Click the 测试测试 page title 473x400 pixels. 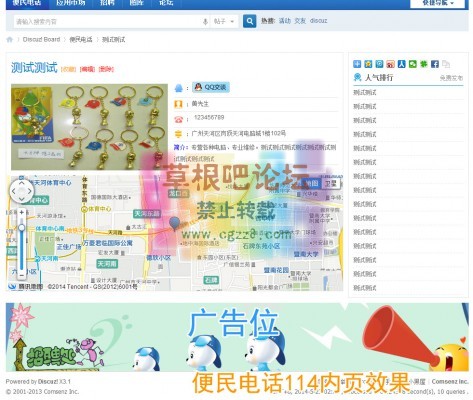pos(34,68)
